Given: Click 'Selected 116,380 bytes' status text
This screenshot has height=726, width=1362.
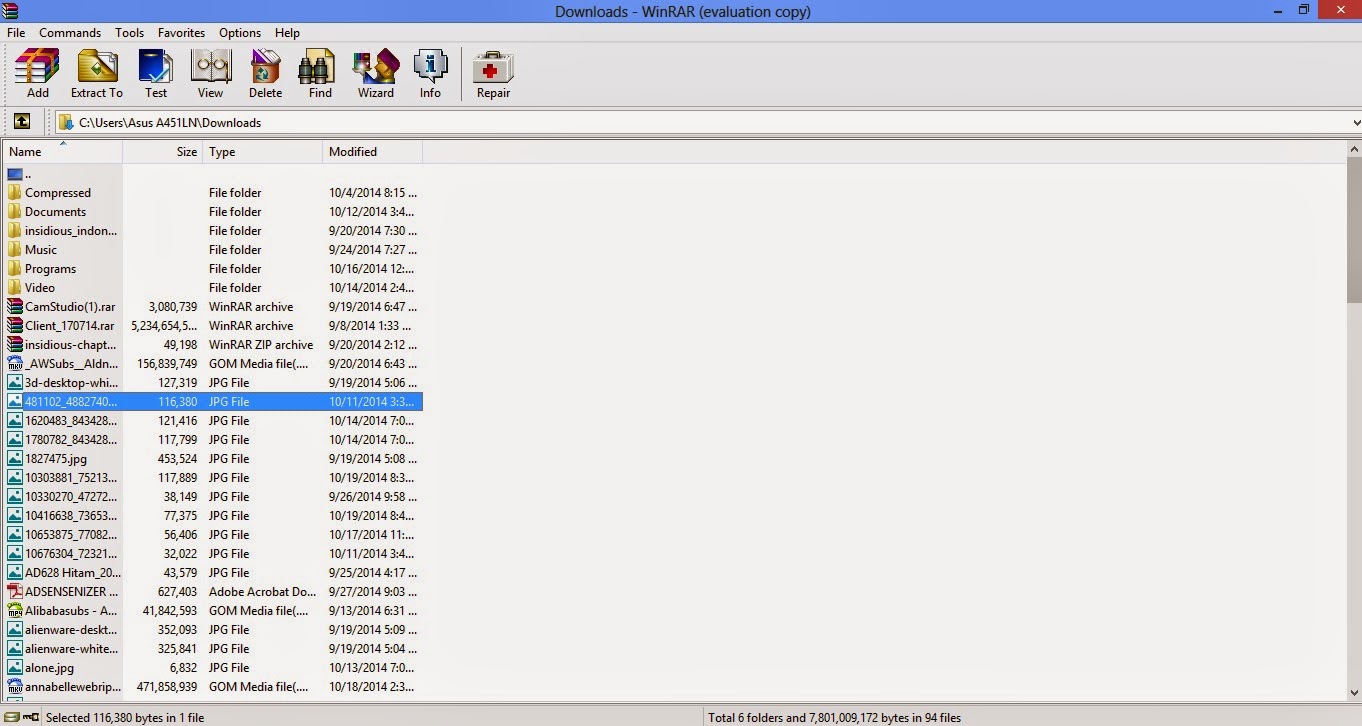Looking at the screenshot, I should coord(125,717).
